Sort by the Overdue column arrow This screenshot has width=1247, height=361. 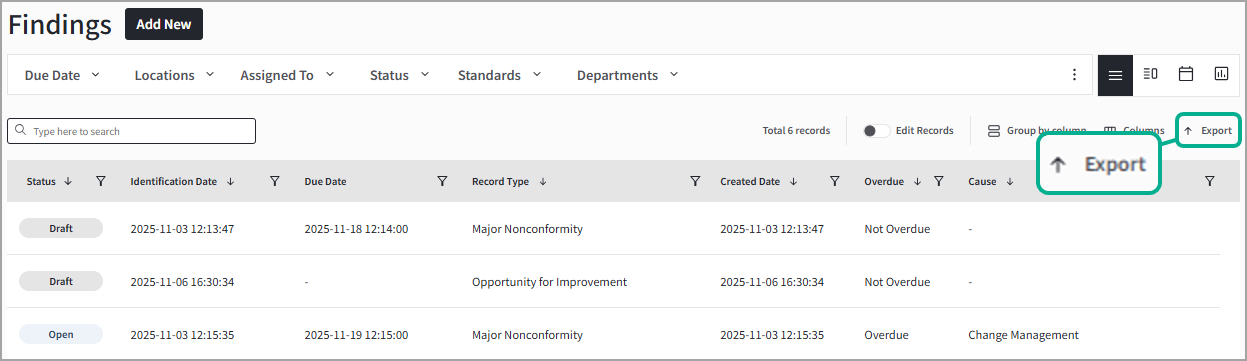point(917,182)
